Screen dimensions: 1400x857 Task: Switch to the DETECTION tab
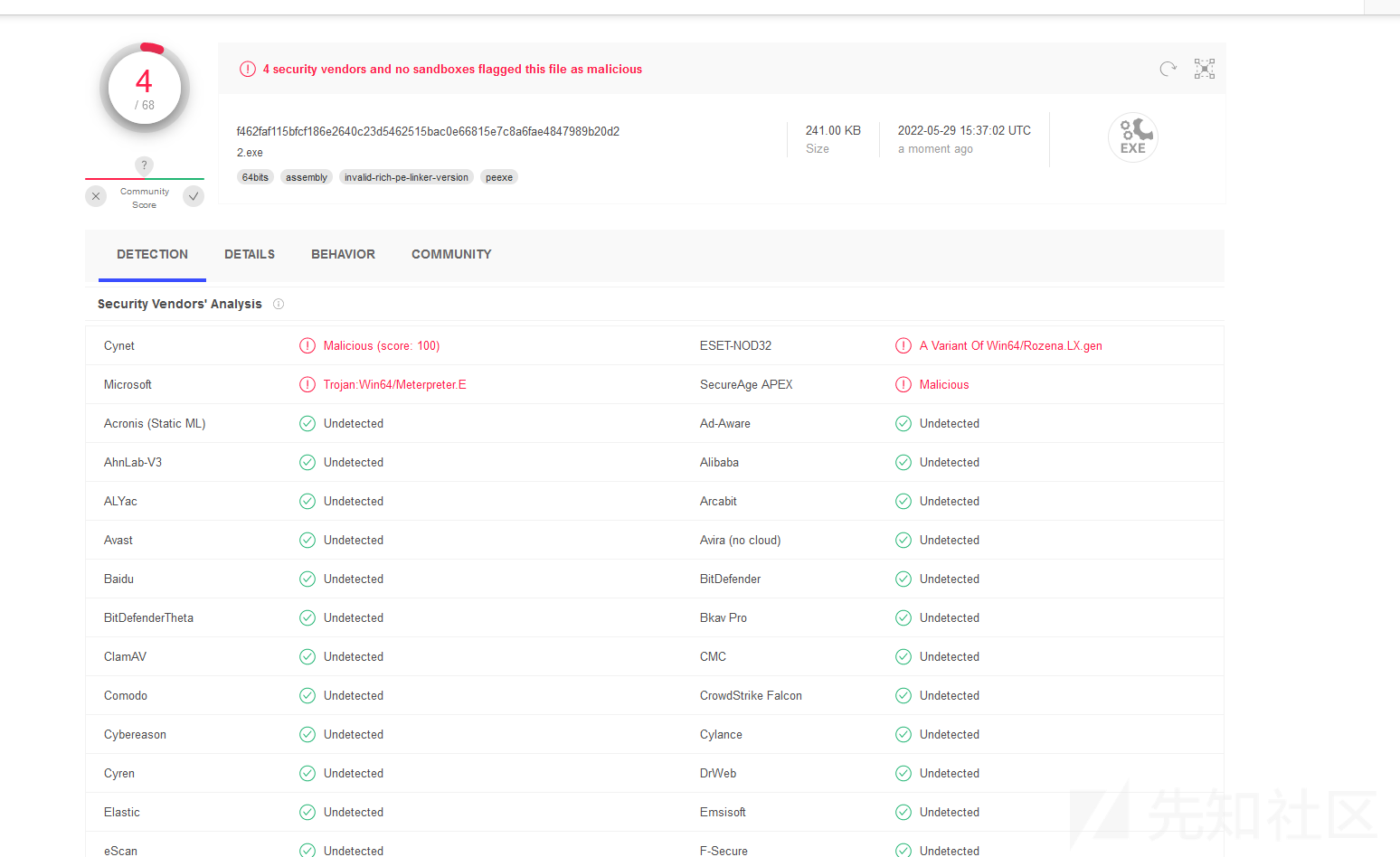pos(152,254)
